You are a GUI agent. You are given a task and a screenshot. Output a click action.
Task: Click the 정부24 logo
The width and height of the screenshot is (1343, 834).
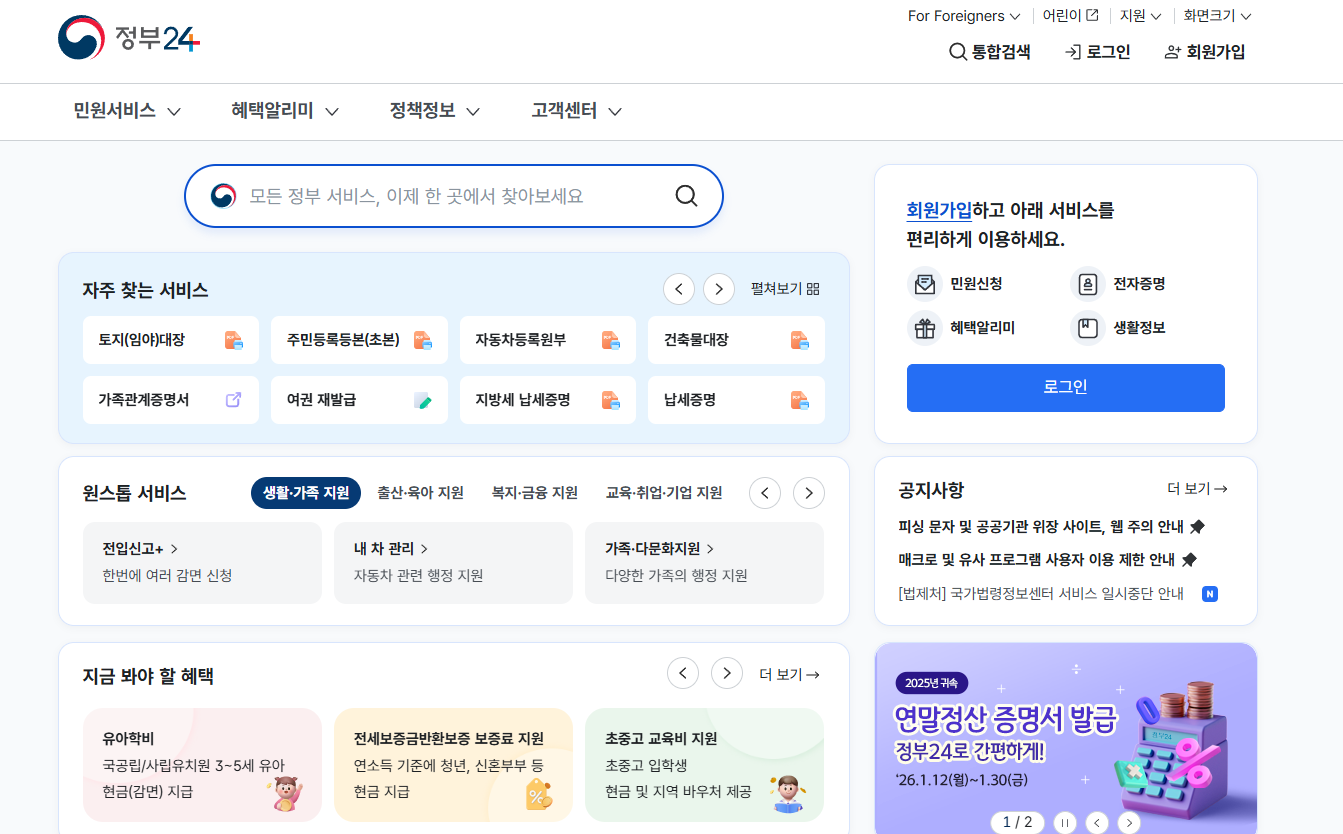point(128,36)
